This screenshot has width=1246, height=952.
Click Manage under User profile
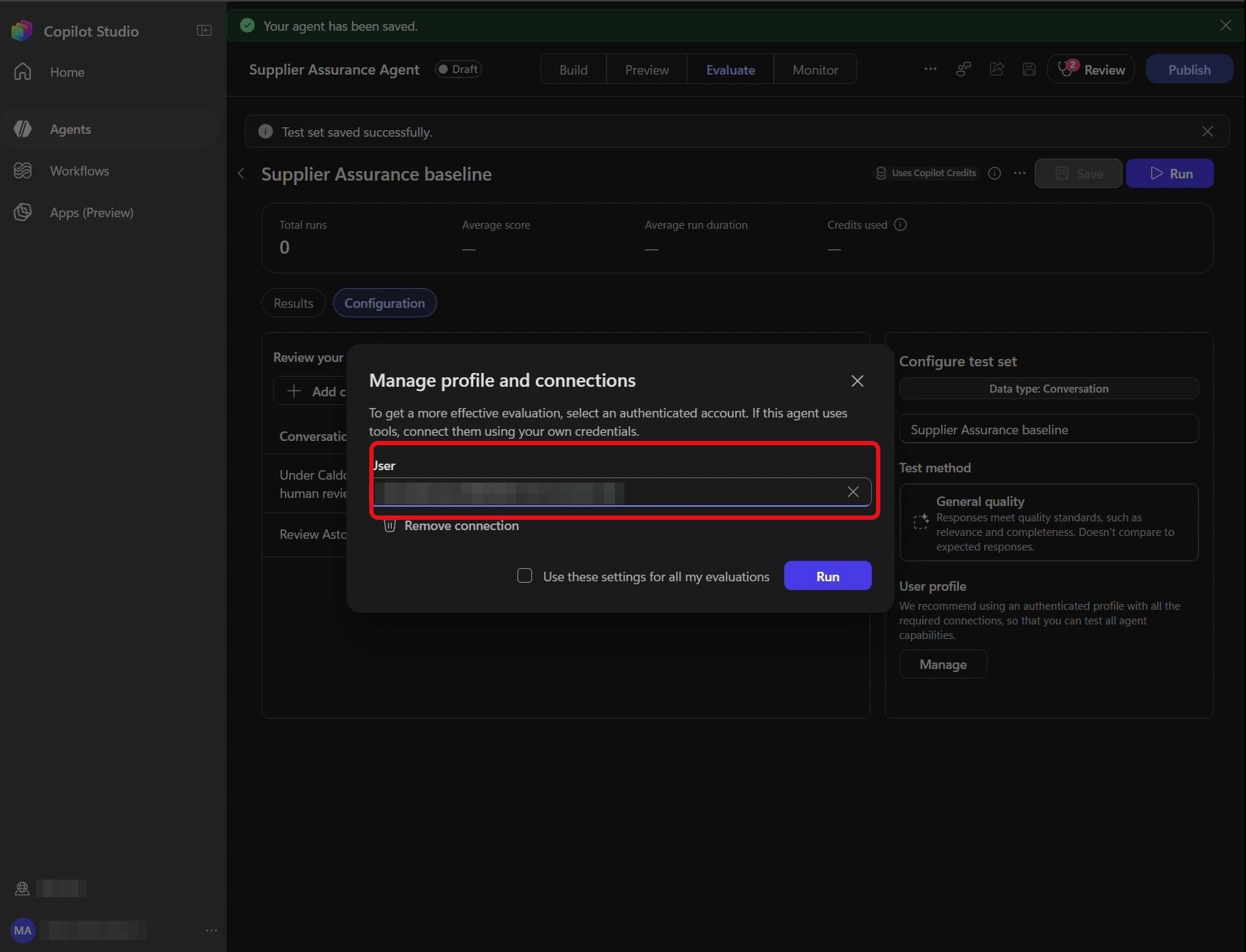pos(943,664)
